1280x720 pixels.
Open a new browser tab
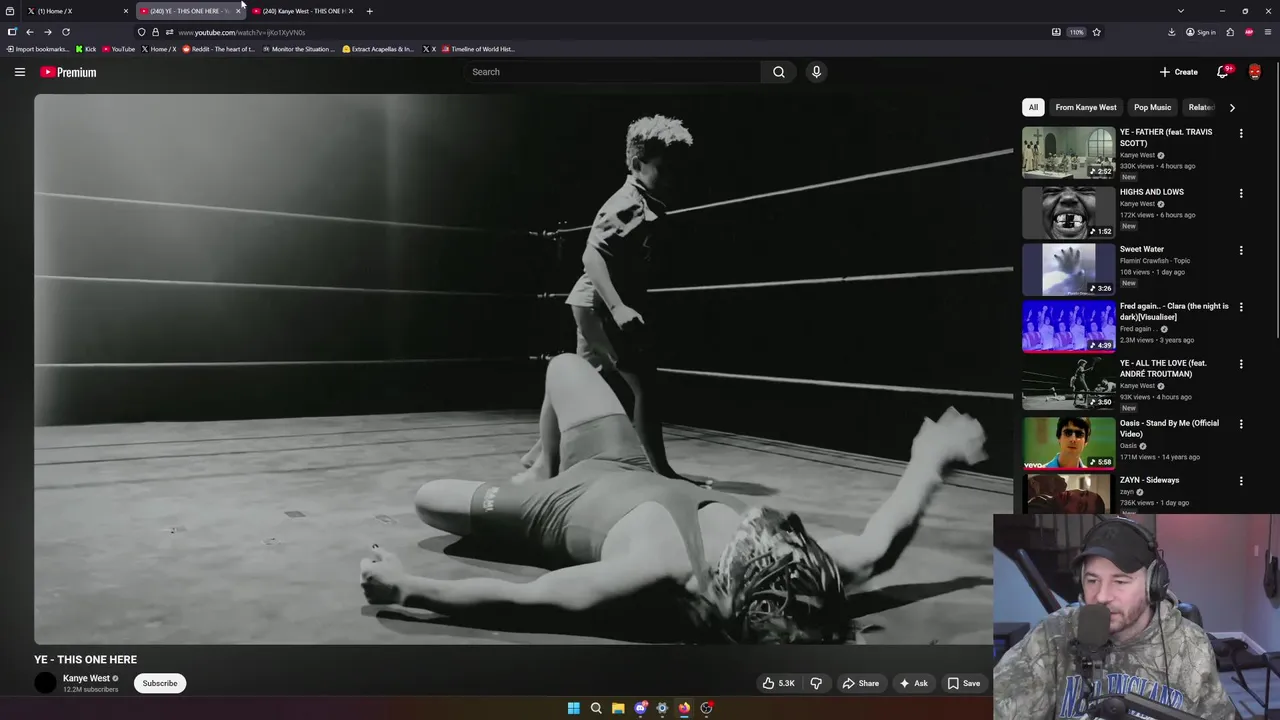click(369, 11)
